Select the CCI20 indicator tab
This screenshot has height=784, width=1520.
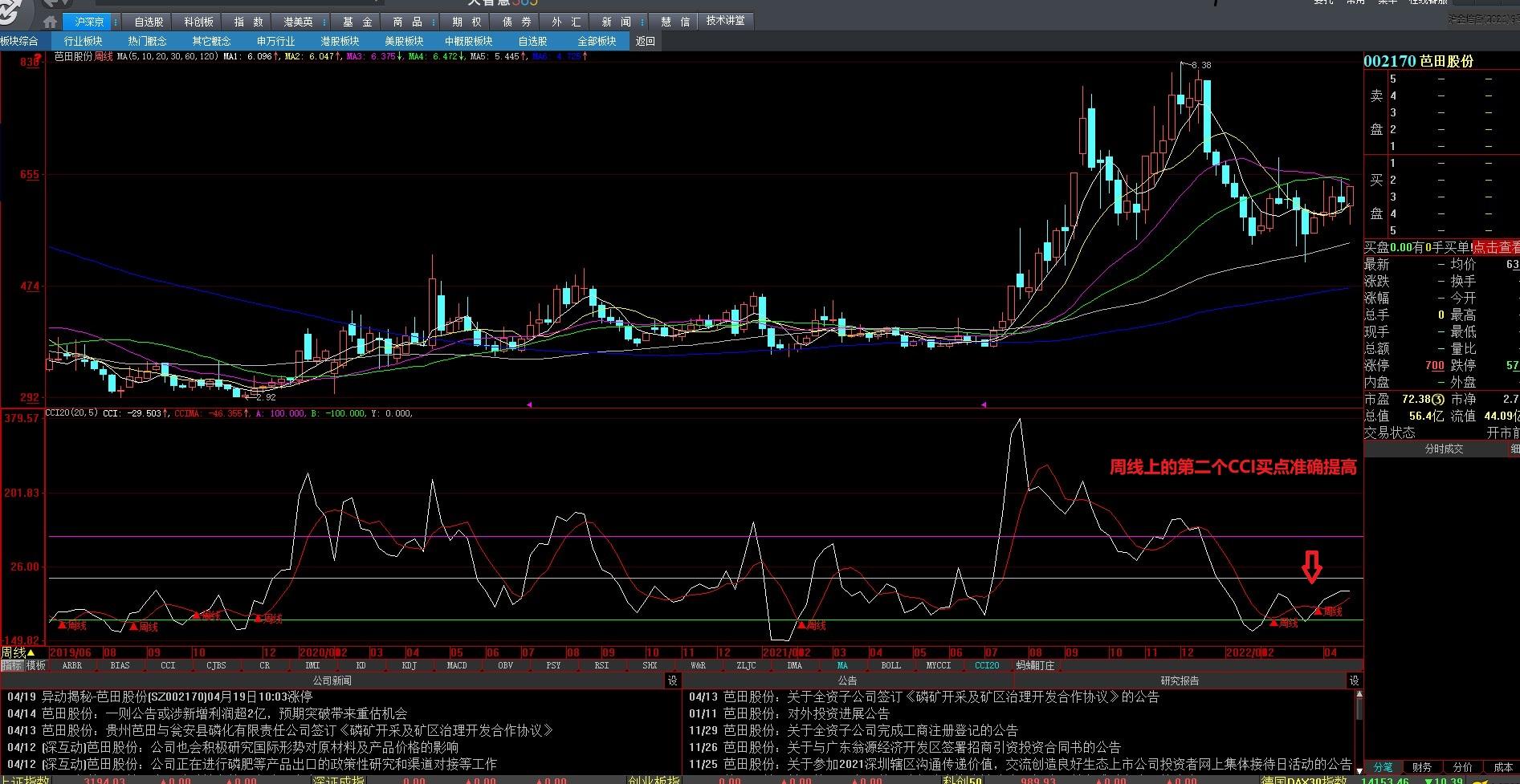coord(987,665)
